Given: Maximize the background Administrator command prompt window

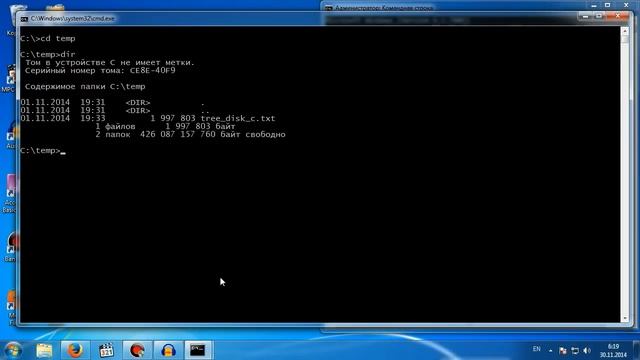Looking at the screenshot, I should (x=607, y=5).
